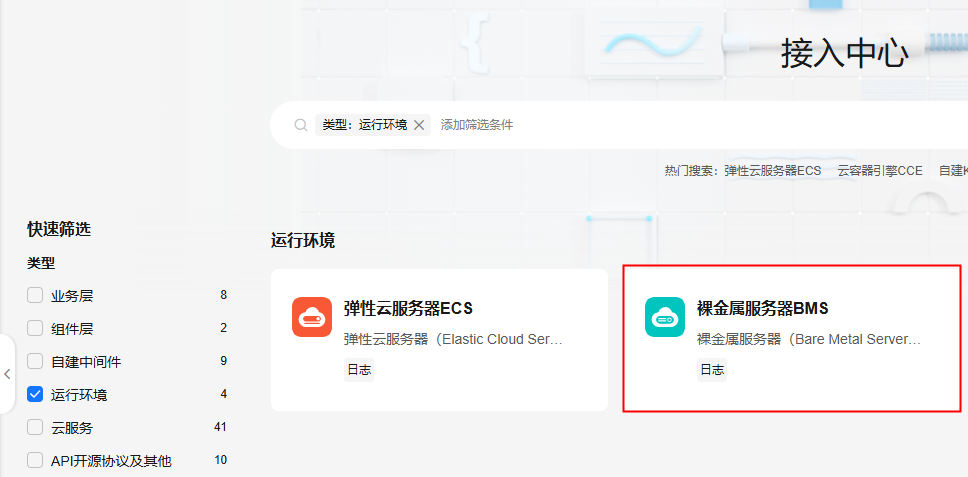Open the 弹性云服务器ECS orange icon
Image resolution: width=968 pixels, height=477 pixels.
312,317
